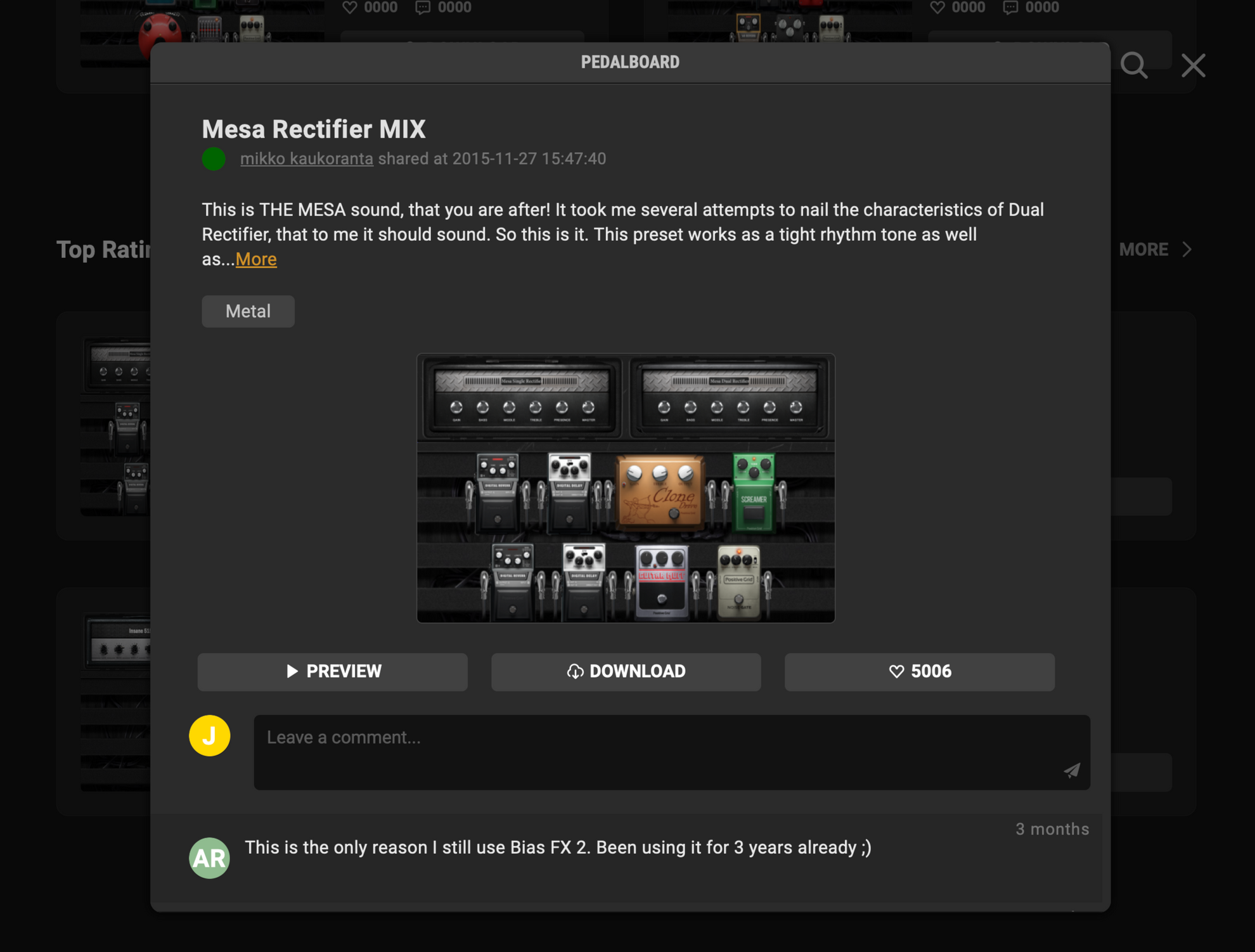Close the pedalboard dialog with X
The width and height of the screenshot is (1255, 952).
coord(1194,65)
